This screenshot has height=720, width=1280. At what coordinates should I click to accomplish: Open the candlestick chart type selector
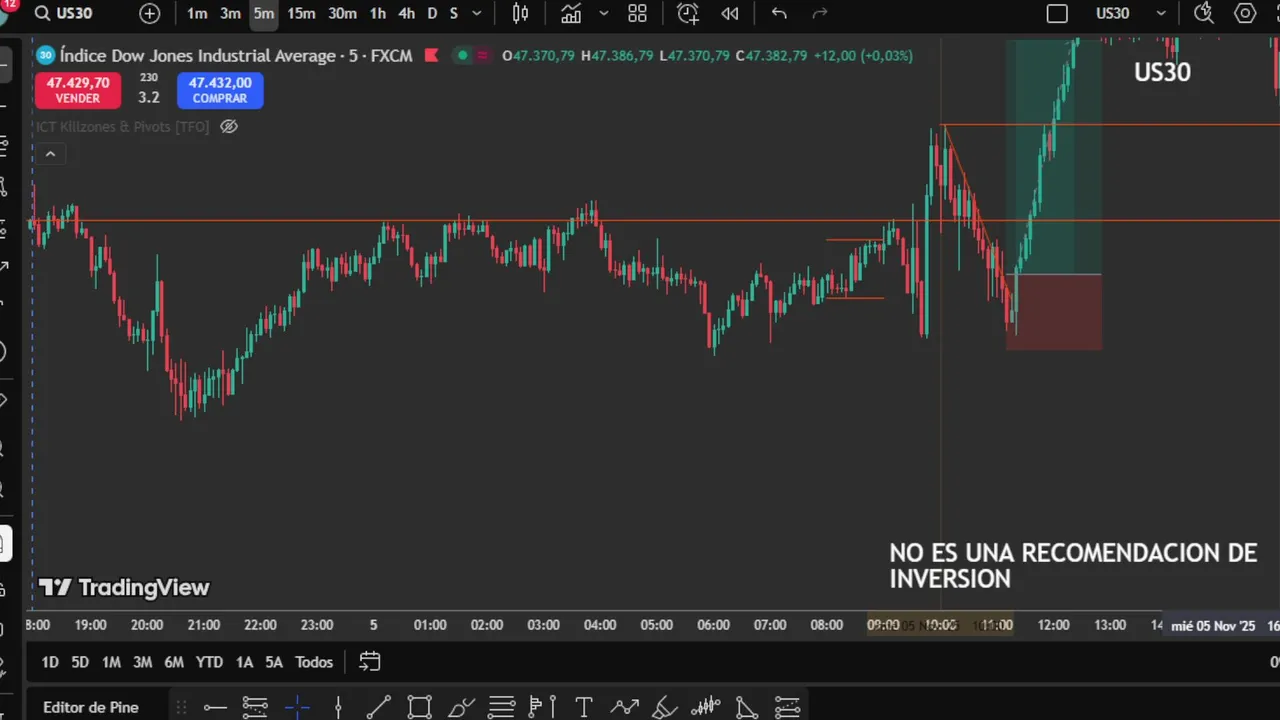click(x=521, y=13)
